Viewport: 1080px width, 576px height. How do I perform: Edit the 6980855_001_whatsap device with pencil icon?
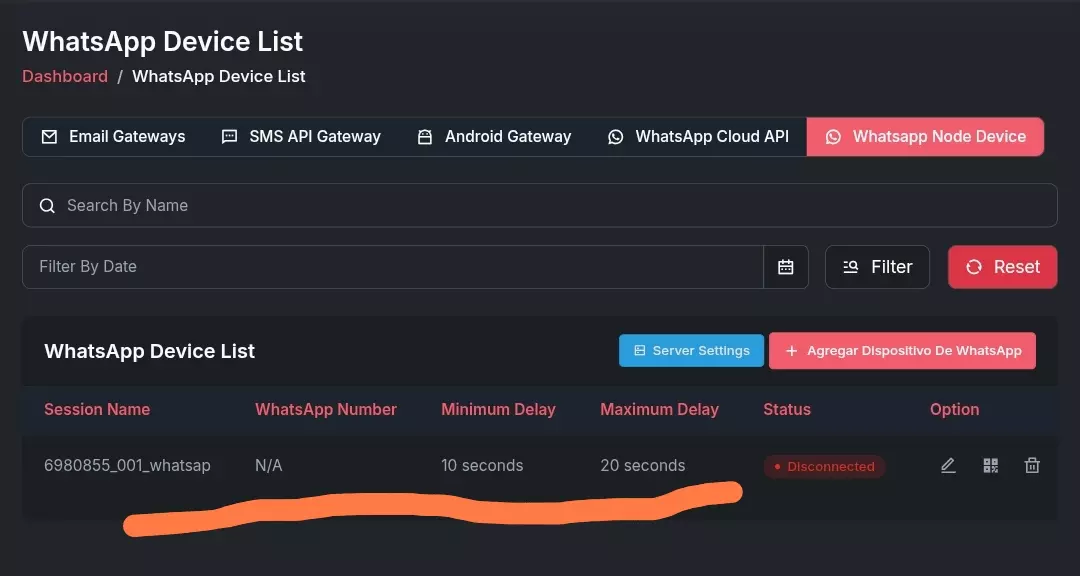(x=948, y=466)
